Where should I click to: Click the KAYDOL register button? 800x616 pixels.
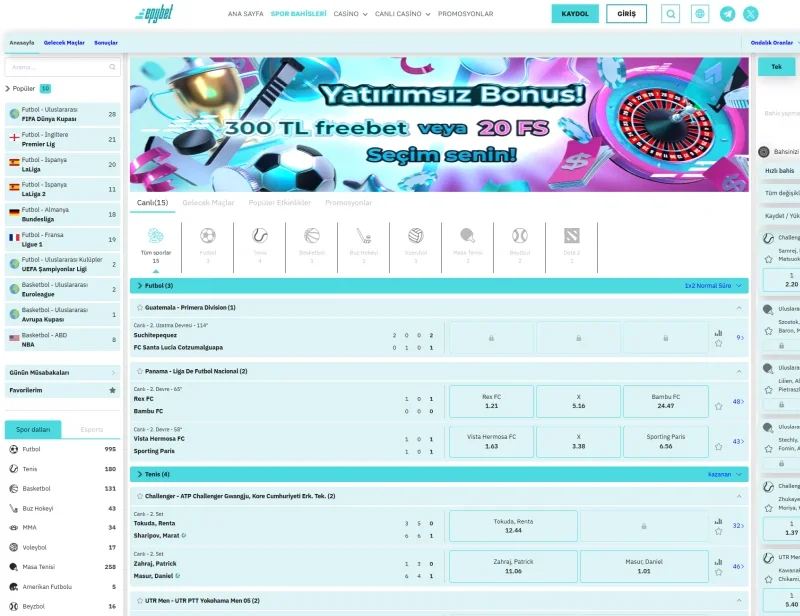pos(575,14)
